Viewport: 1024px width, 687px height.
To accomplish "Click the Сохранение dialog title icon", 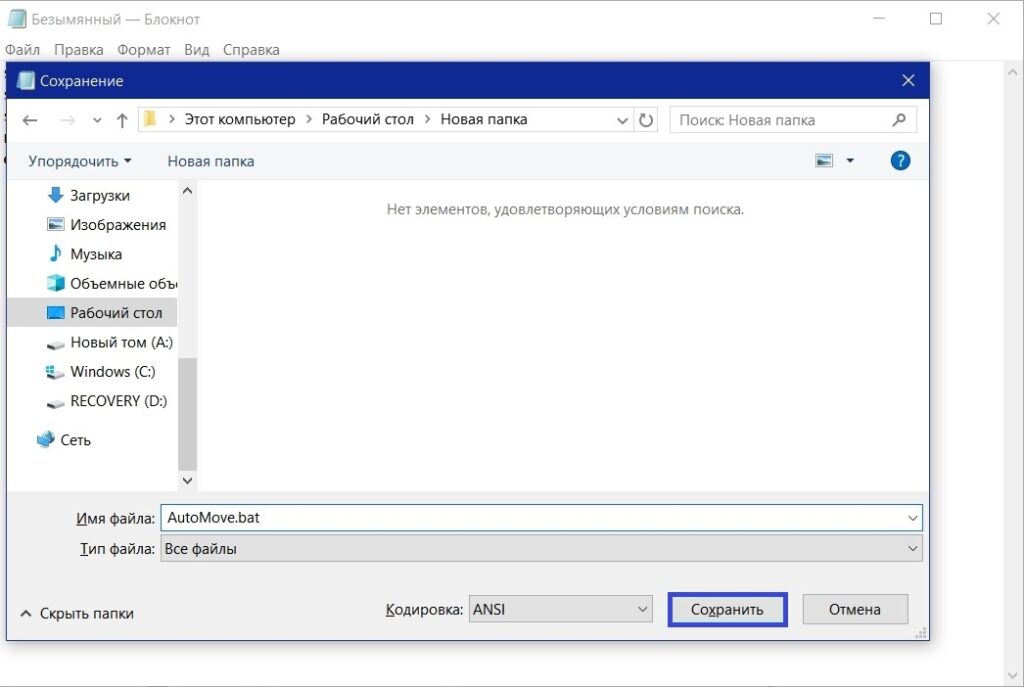I will 25,80.
